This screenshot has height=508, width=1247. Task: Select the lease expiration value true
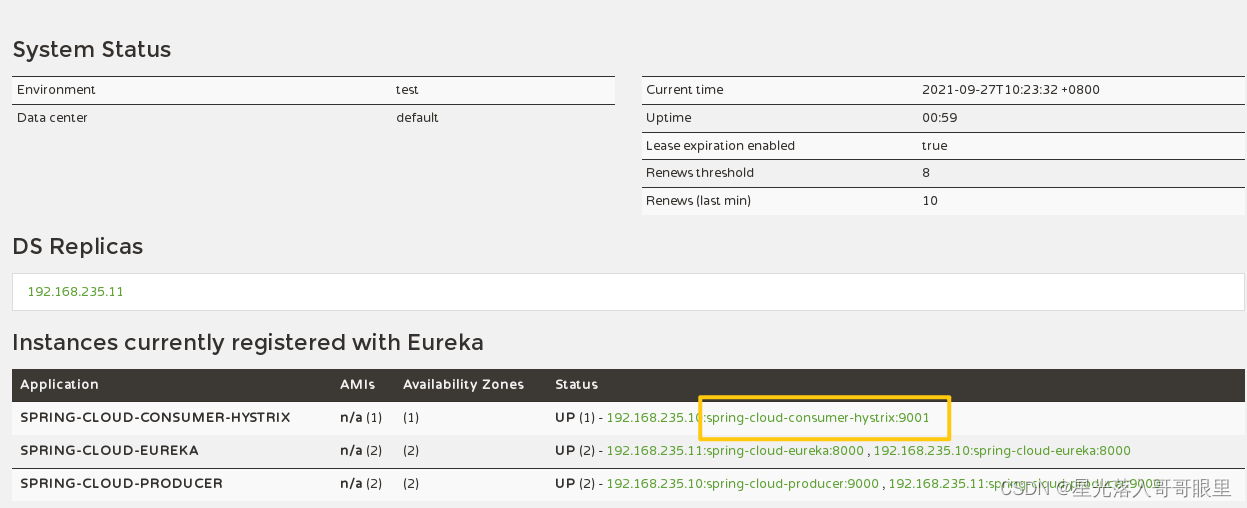point(934,146)
